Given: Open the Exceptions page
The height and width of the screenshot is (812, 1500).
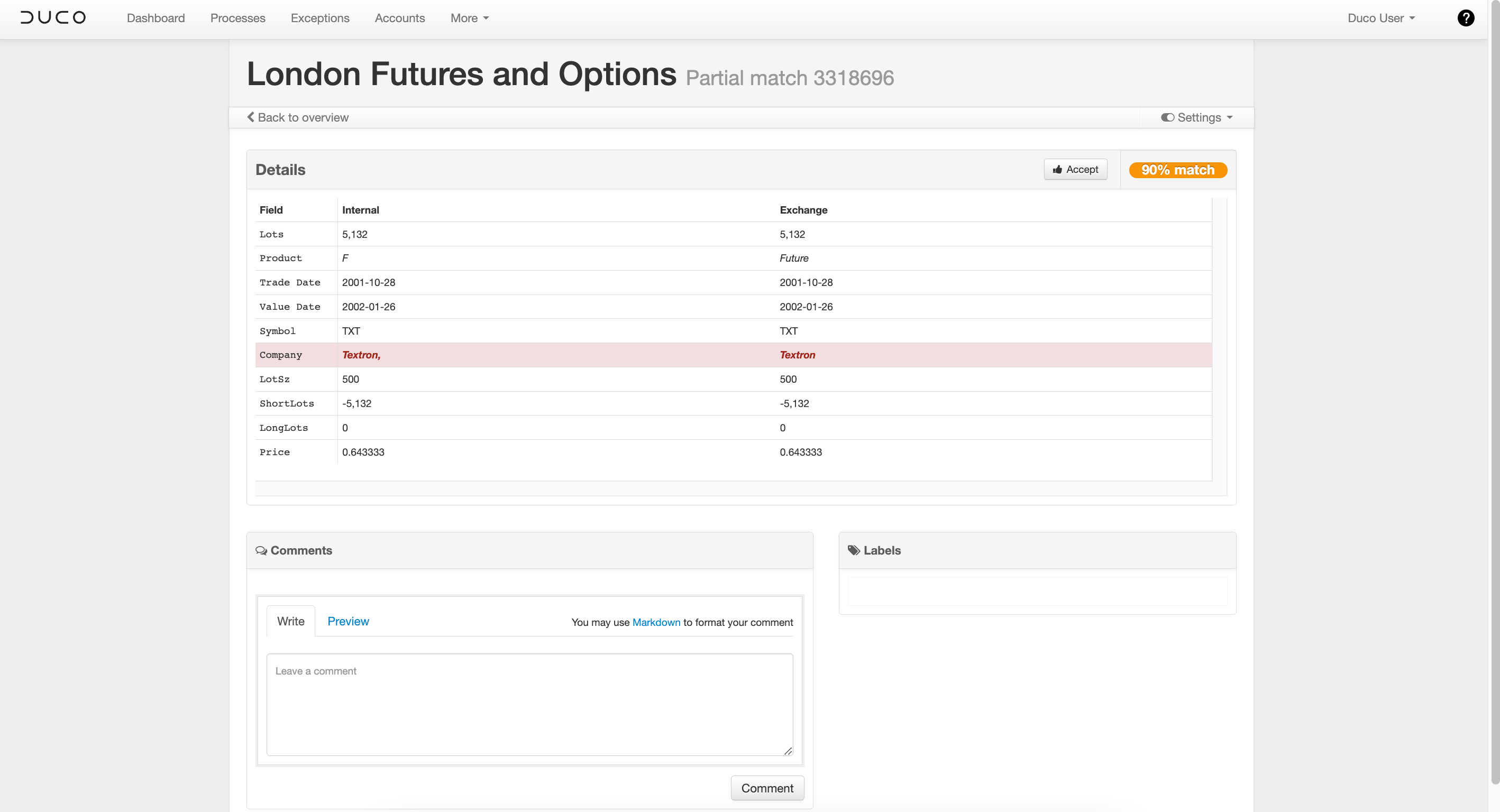Looking at the screenshot, I should tap(319, 18).
